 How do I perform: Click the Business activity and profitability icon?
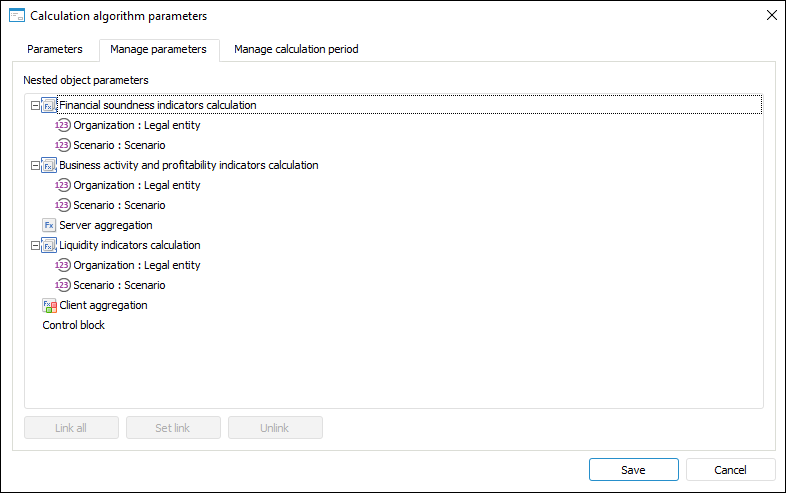[49, 165]
